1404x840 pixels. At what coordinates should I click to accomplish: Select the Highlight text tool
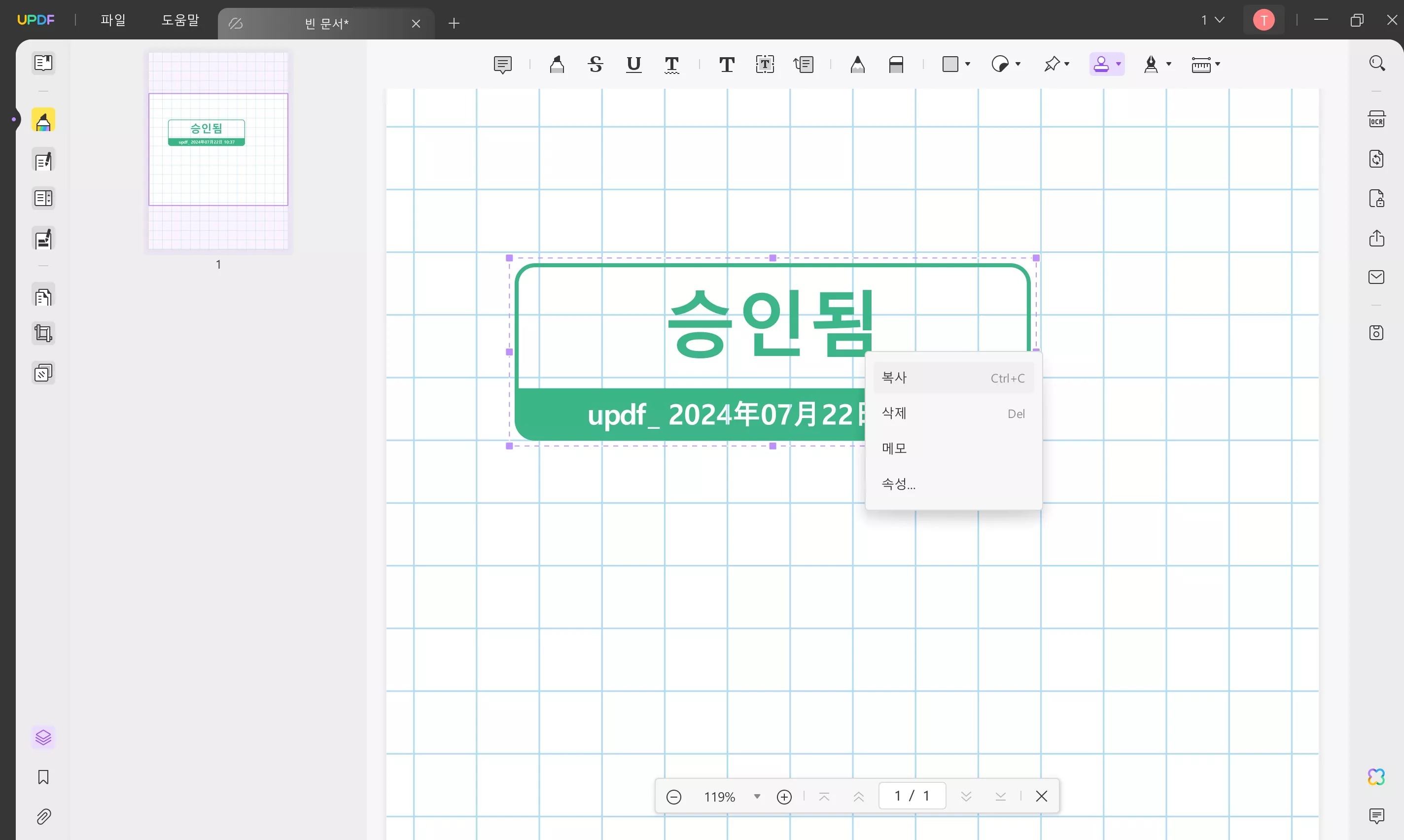pos(557,65)
